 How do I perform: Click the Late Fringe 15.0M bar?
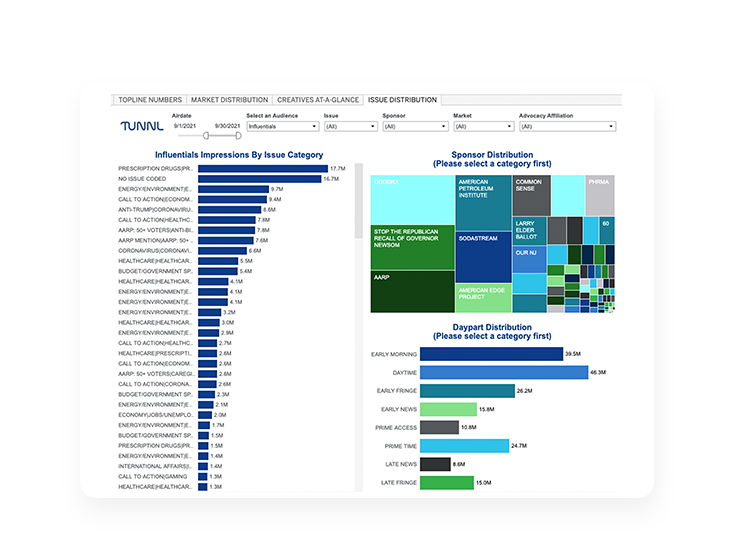[x=447, y=483]
